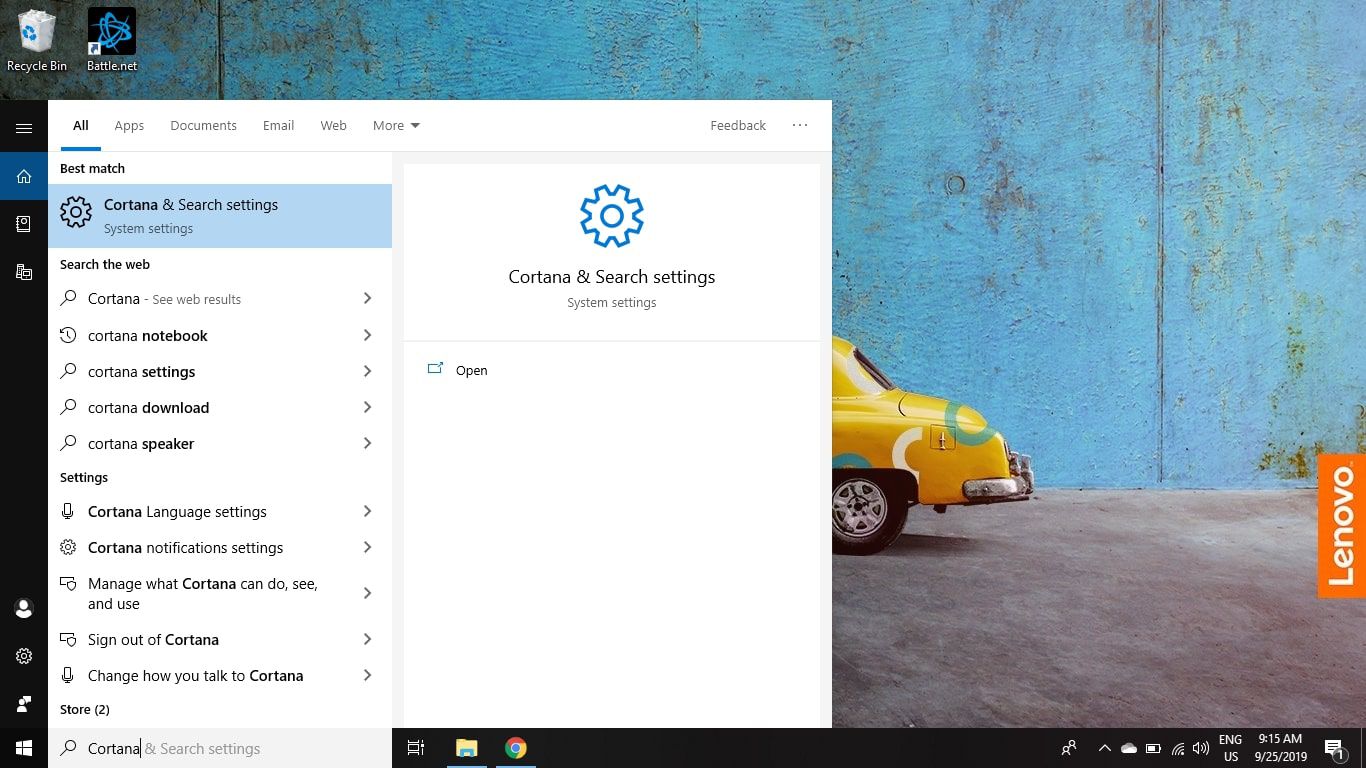Click inside the search input field

tap(200, 748)
